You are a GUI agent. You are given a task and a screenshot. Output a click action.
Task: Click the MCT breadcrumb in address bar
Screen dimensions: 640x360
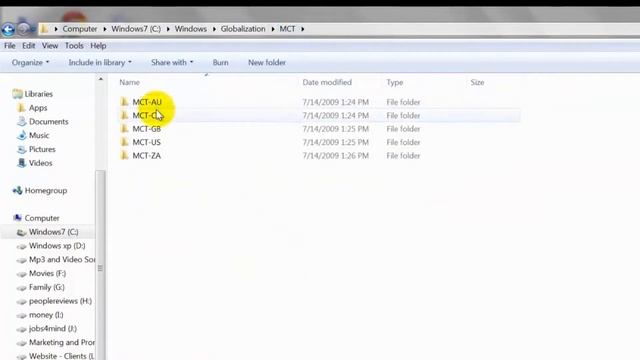click(x=287, y=29)
